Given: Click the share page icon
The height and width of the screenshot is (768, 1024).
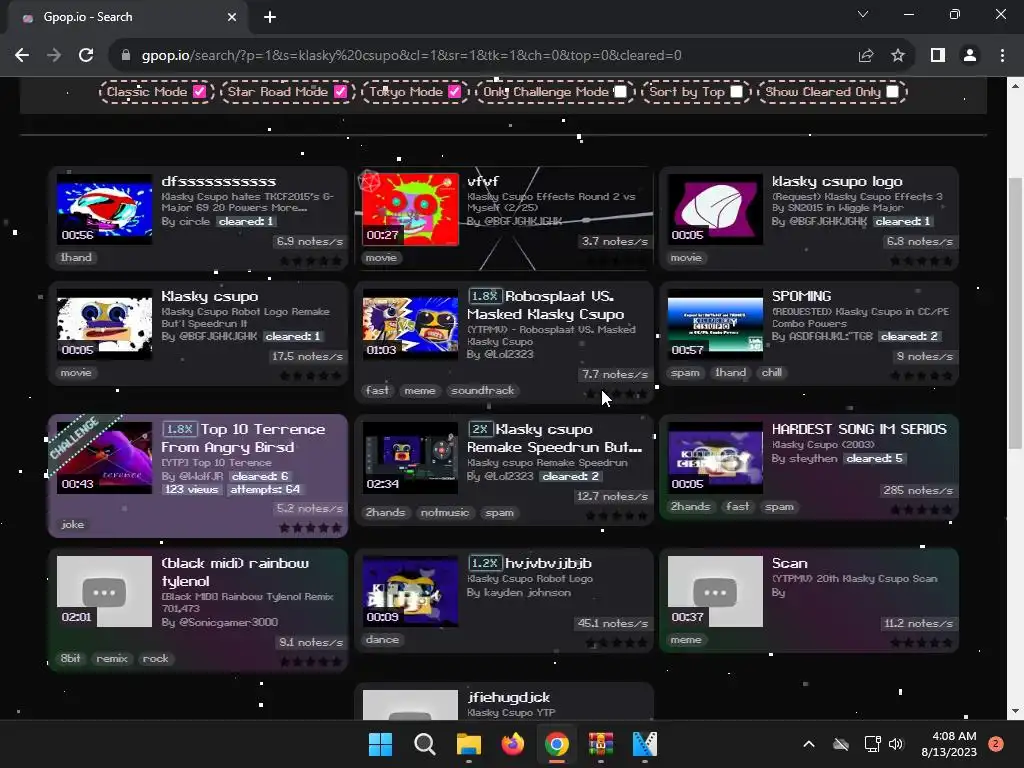Looking at the screenshot, I should tap(866, 56).
